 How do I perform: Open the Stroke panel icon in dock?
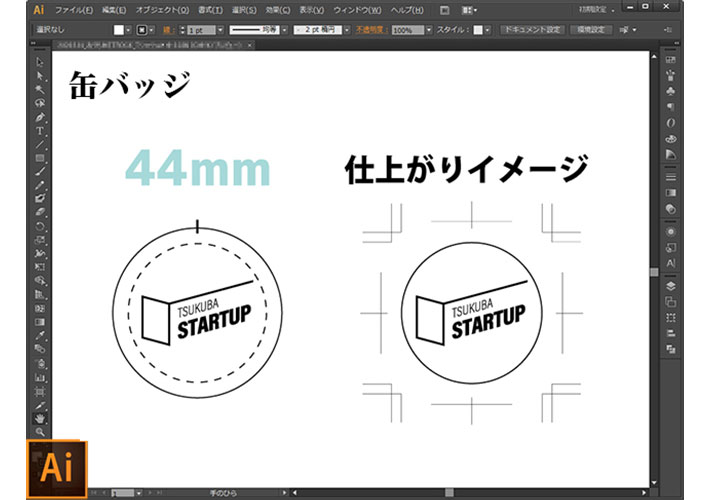click(671, 177)
